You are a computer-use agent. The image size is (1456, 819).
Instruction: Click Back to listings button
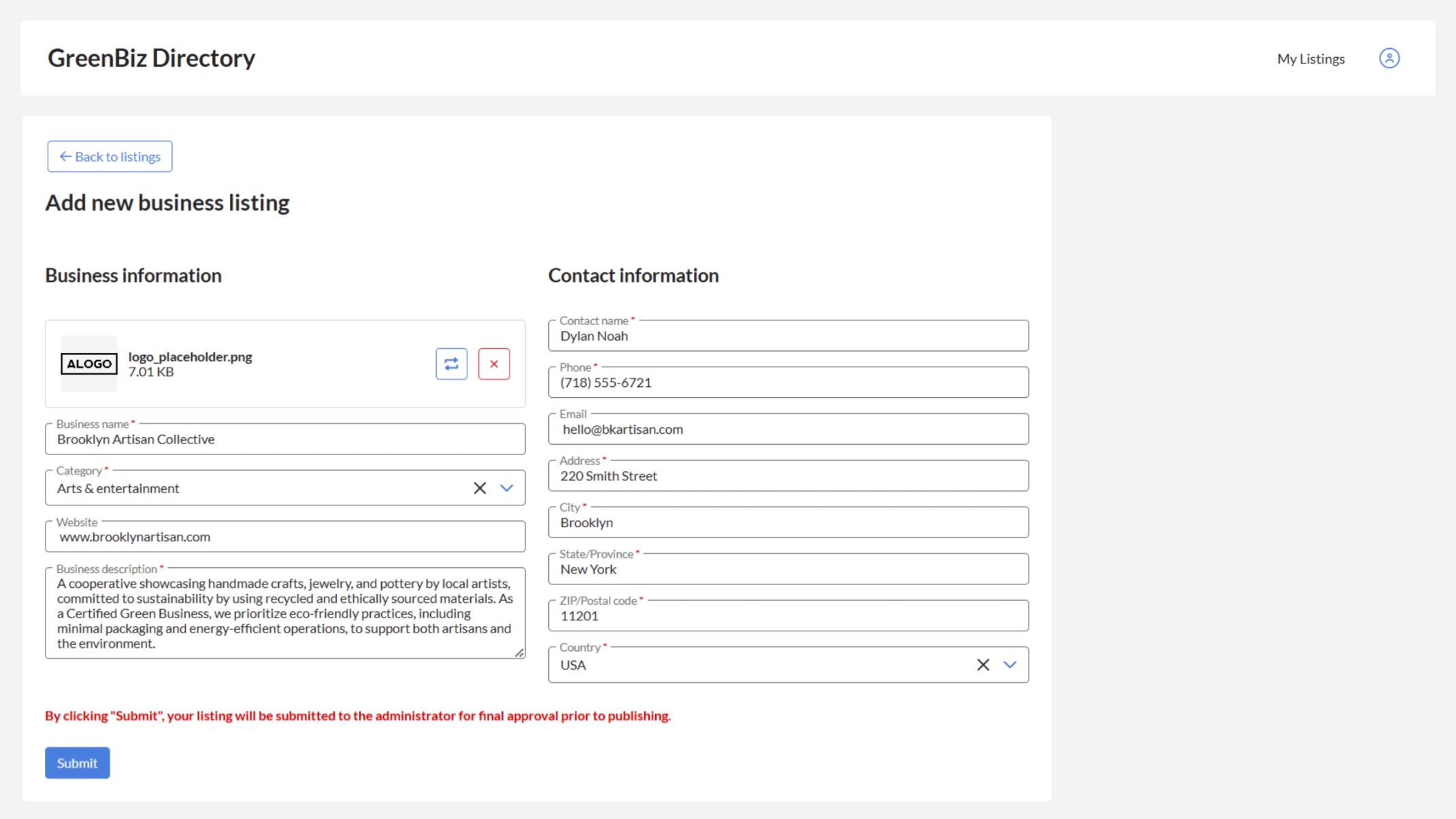pyautogui.click(x=110, y=156)
